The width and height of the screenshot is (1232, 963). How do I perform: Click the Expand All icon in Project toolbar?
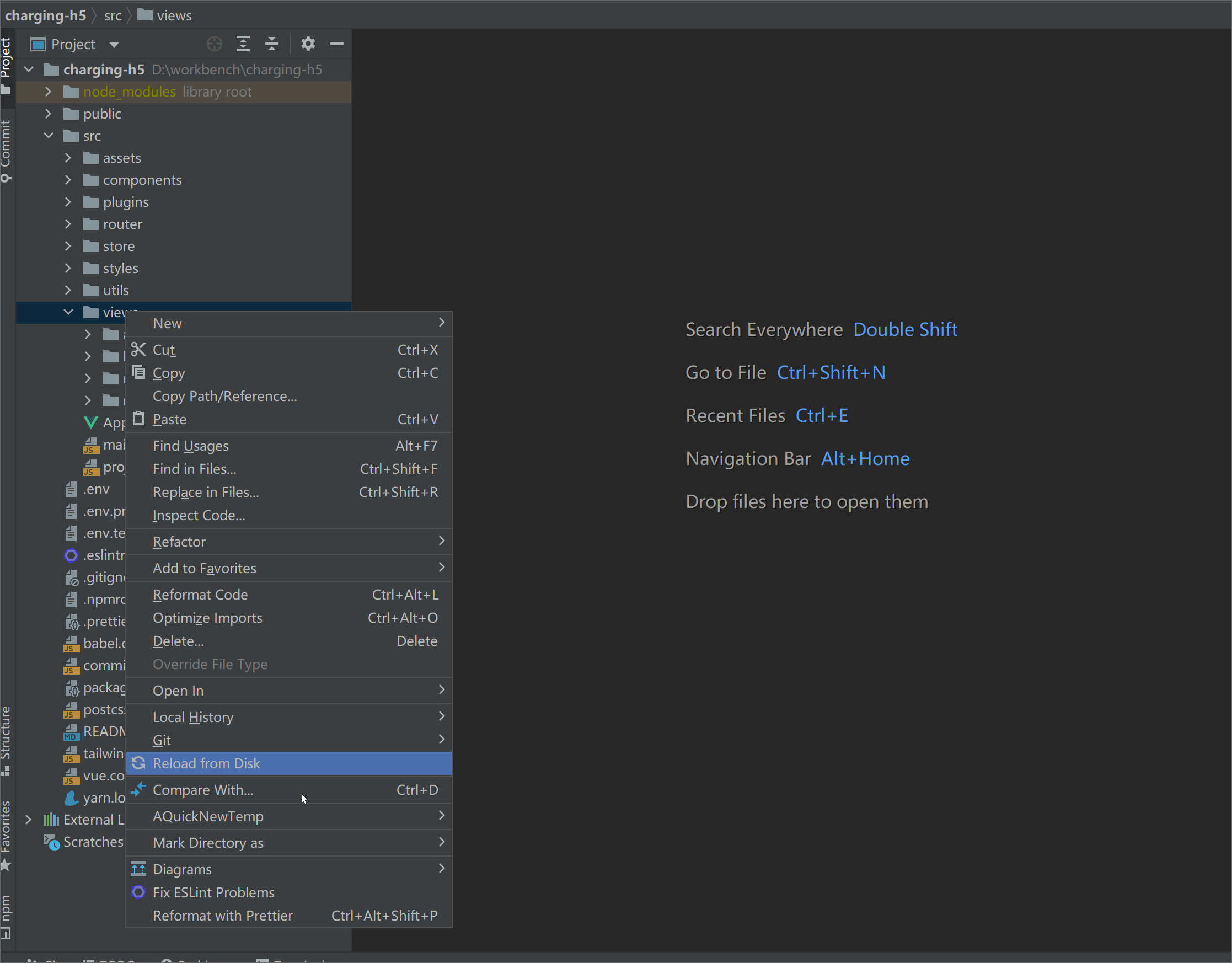tap(243, 44)
